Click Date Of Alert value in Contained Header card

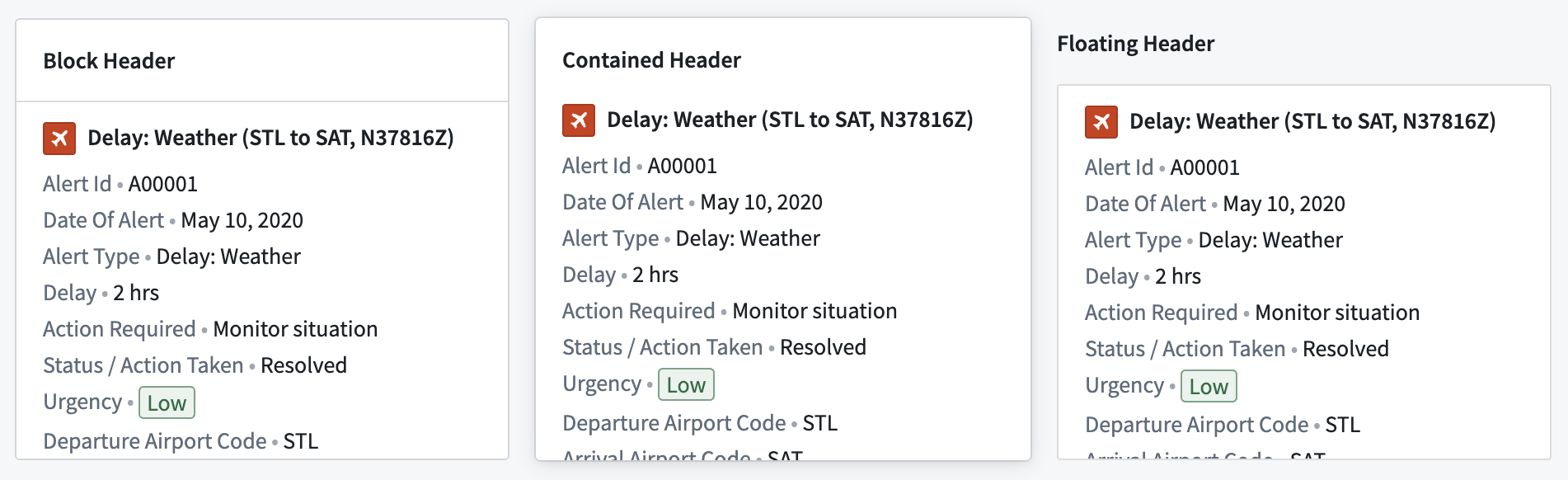click(x=761, y=202)
